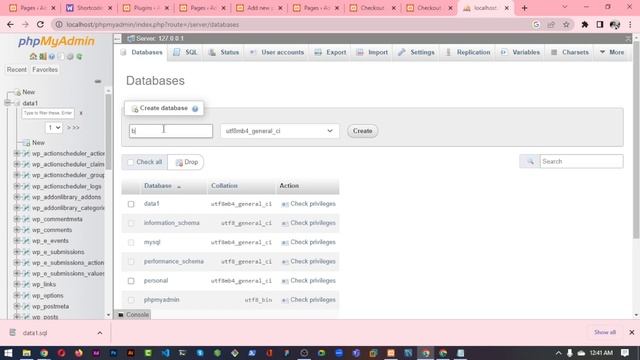Tick the Check all checkbox
Screen dimensions: 640x360
pos(131,162)
